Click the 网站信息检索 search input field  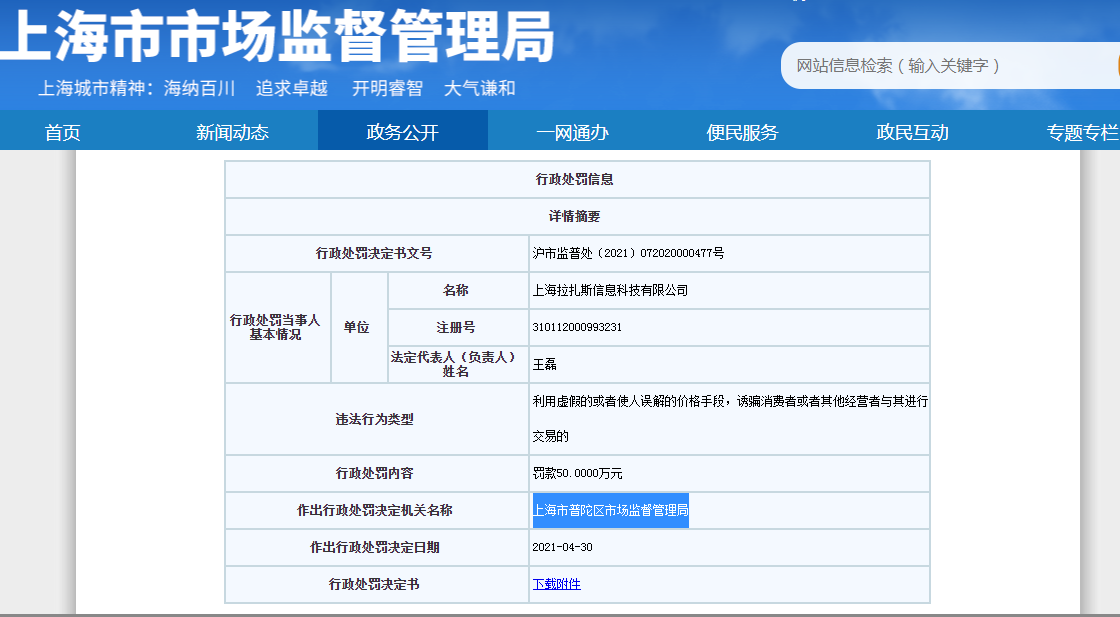[x=950, y=66]
